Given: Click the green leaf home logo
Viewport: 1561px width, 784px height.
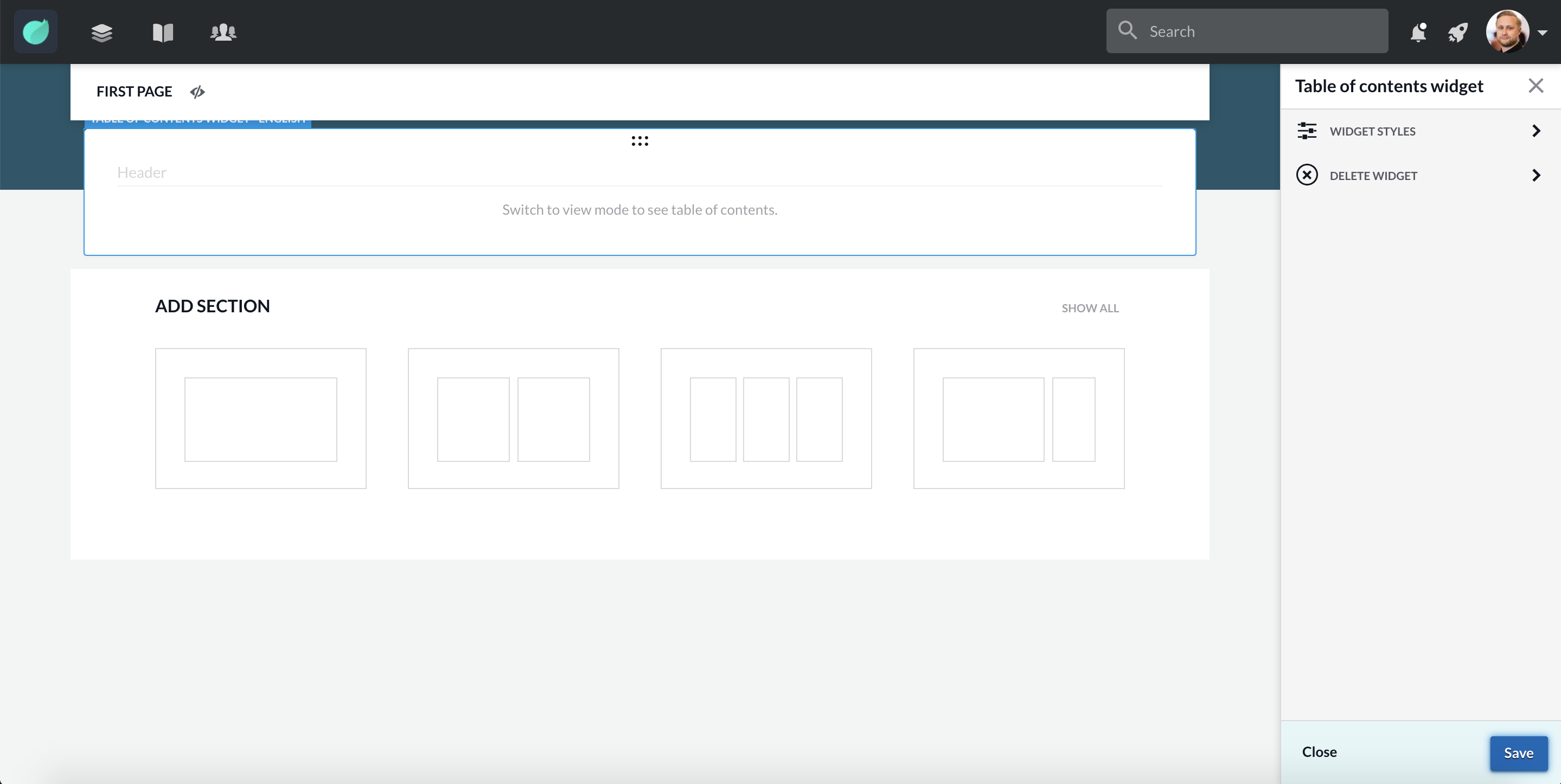Looking at the screenshot, I should (x=36, y=31).
